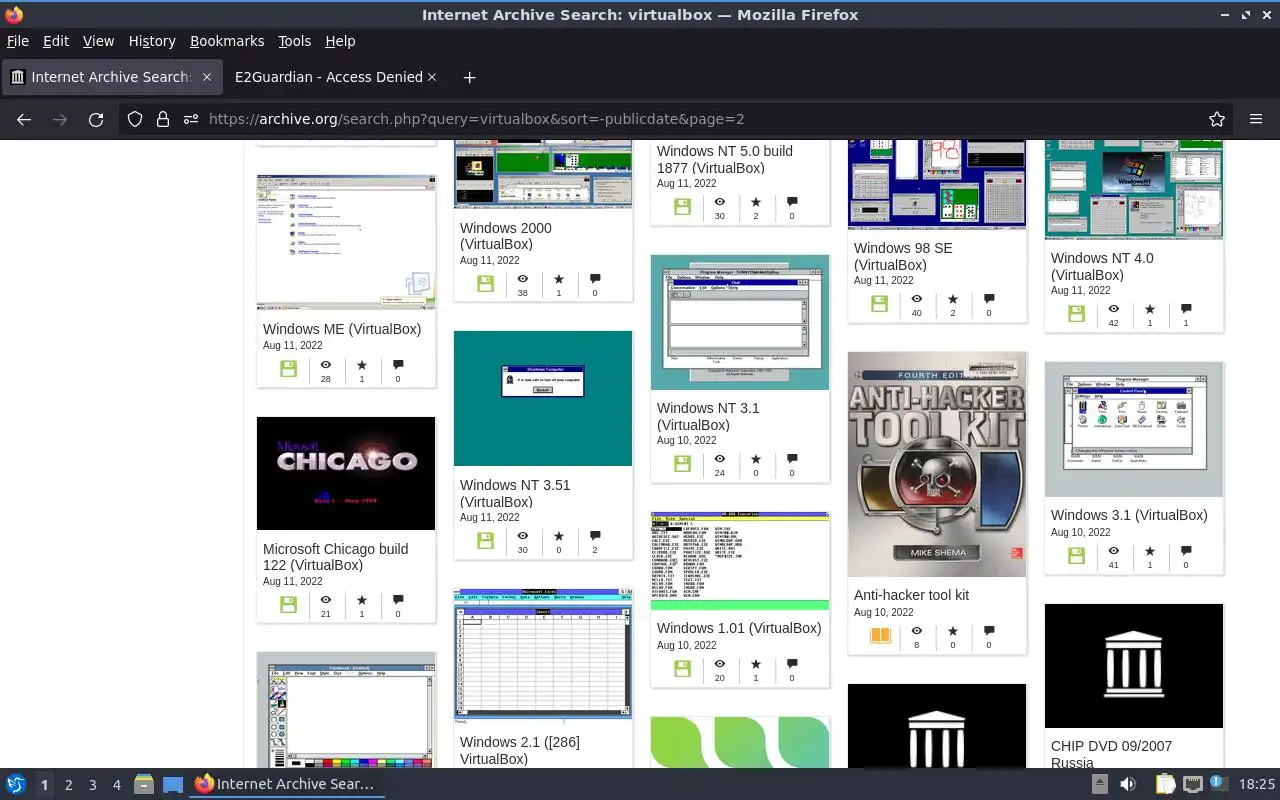Close the E2Guardian Access Denied tab
1280x800 pixels.
coord(432,77)
